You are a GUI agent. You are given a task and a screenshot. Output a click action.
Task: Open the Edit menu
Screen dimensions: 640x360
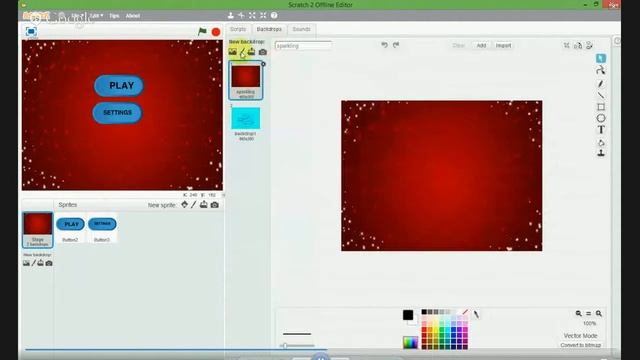(x=96, y=16)
